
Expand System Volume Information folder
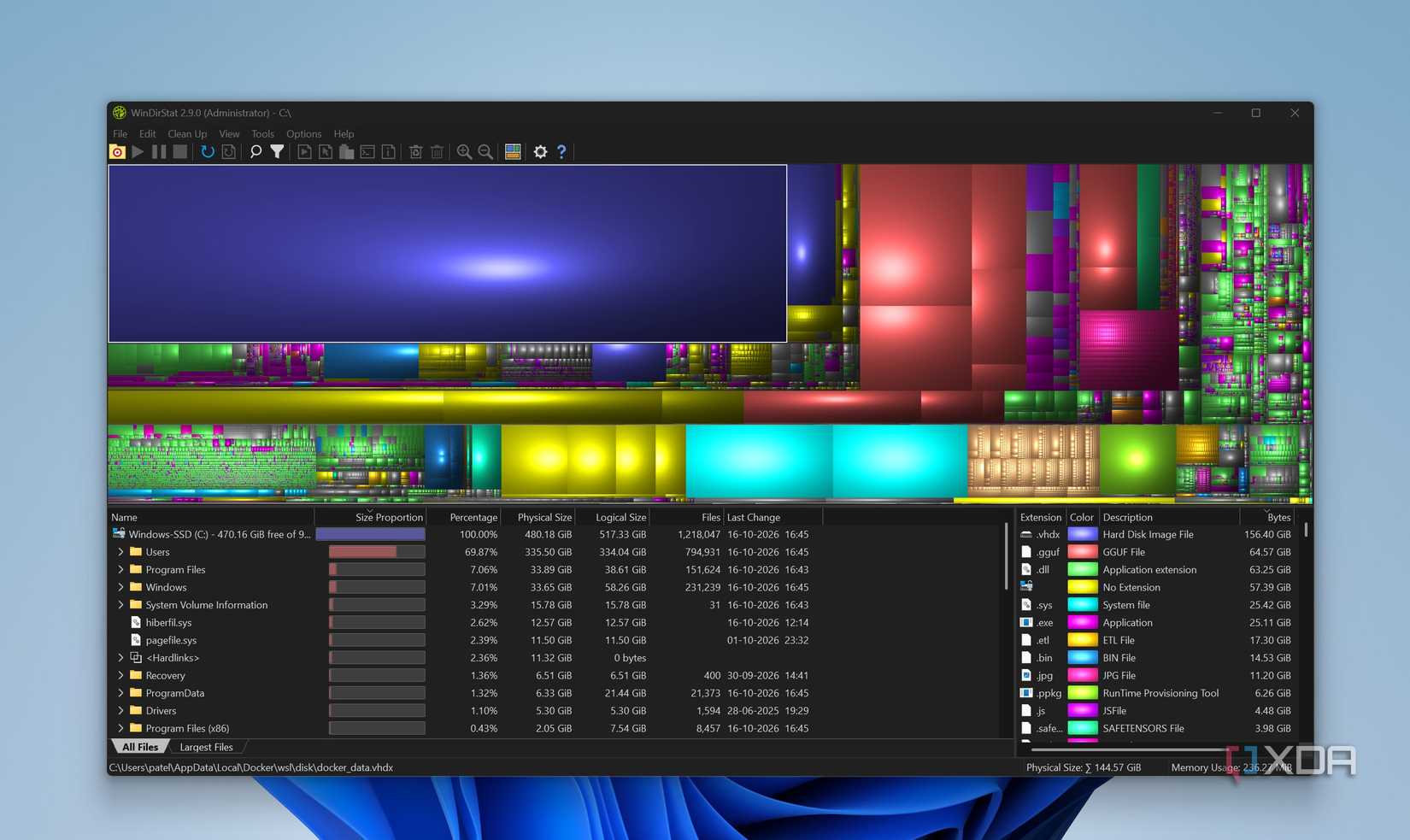(120, 605)
